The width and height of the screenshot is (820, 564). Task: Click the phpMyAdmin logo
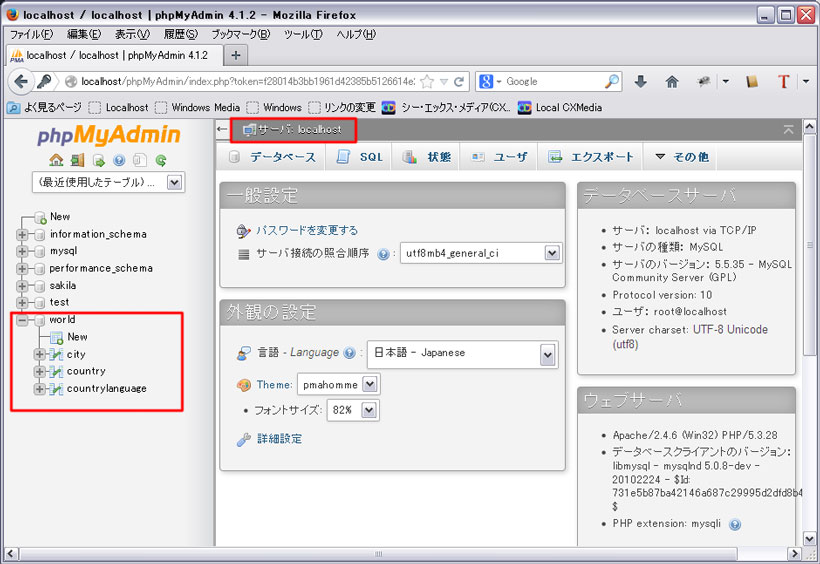click(x=108, y=134)
